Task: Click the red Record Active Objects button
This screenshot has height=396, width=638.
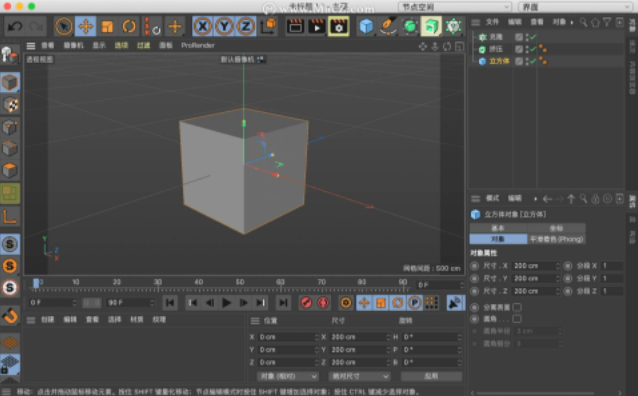Action: 306,302
